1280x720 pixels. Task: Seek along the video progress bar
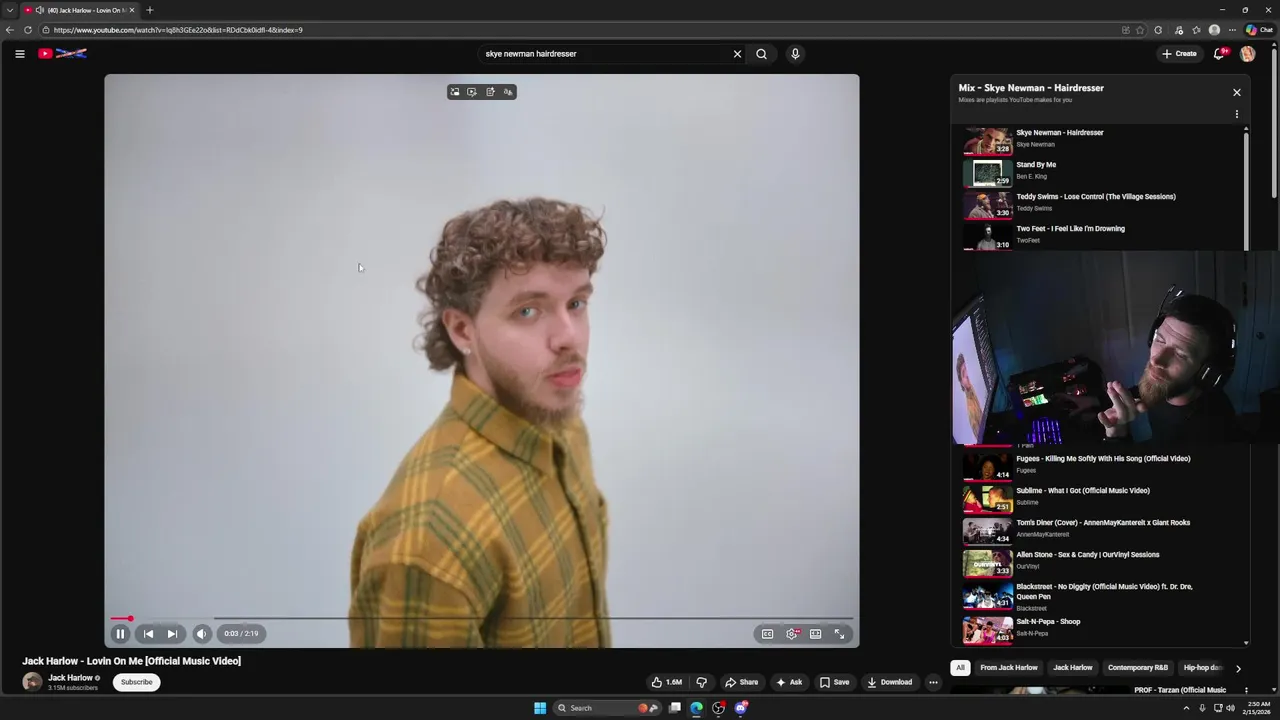(482, 618)
